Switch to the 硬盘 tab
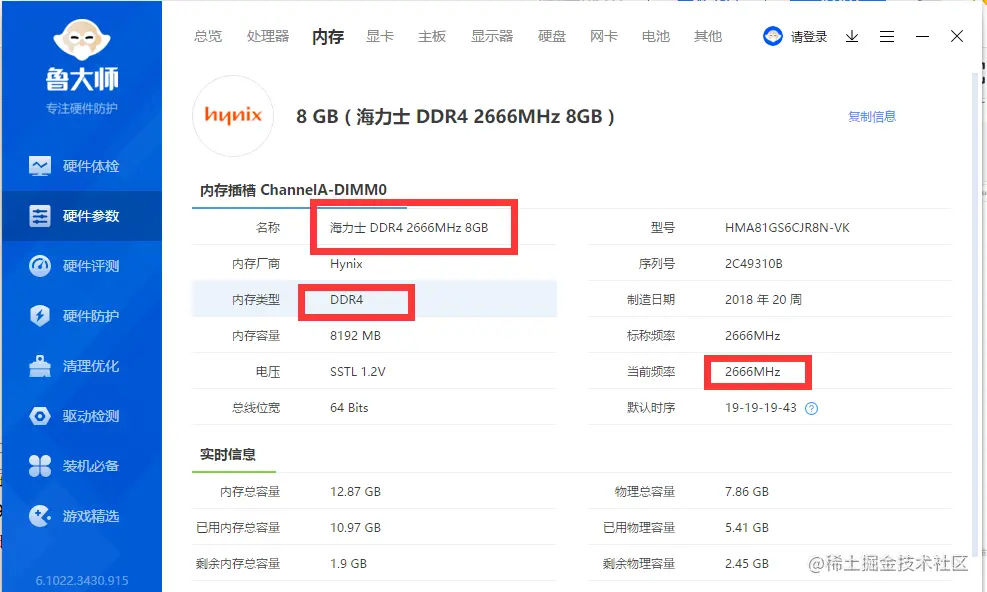The width and height of the screenshot is (987, 592). click(x=552, y=37)
